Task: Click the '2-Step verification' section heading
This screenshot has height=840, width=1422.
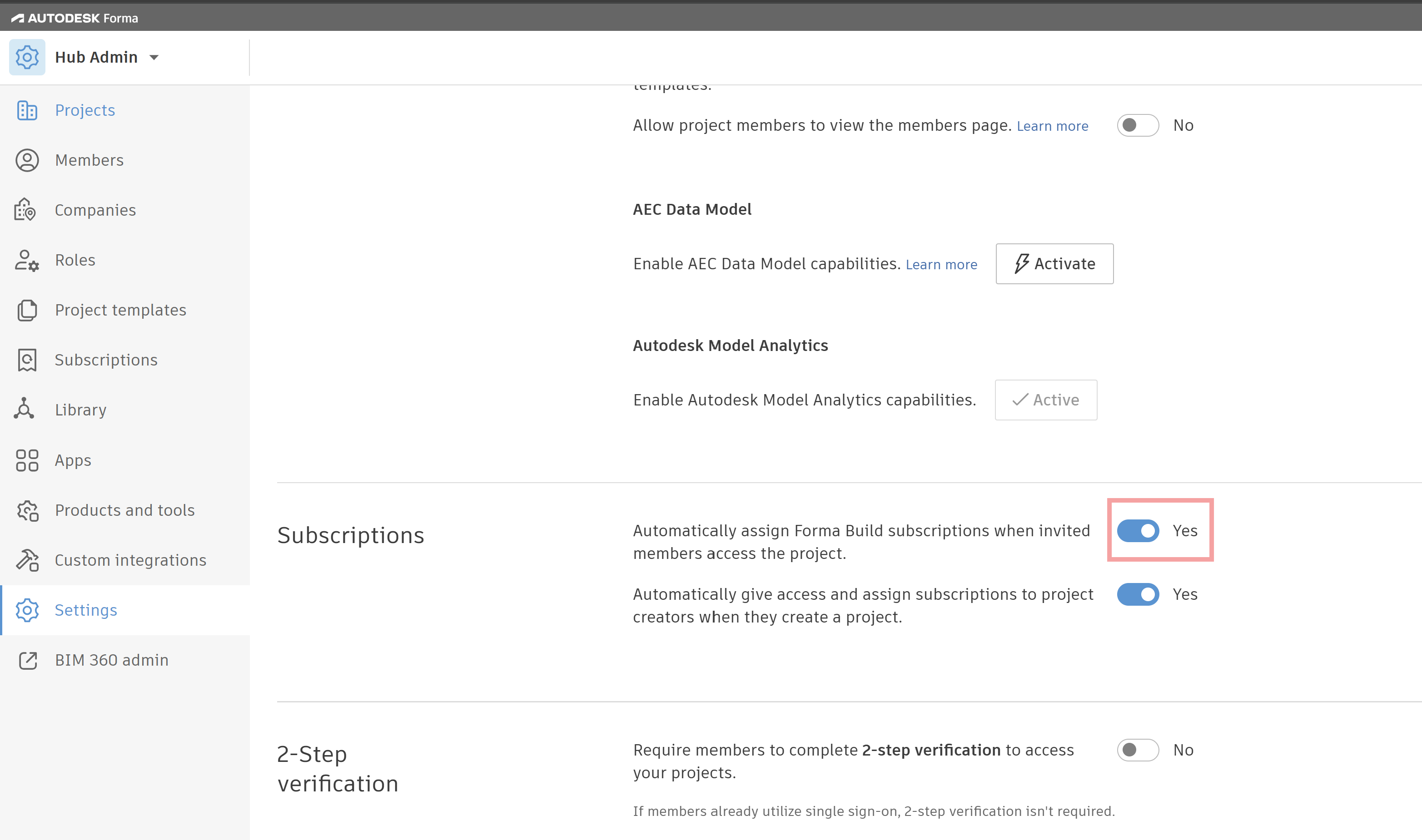Action: pos(338,769)
